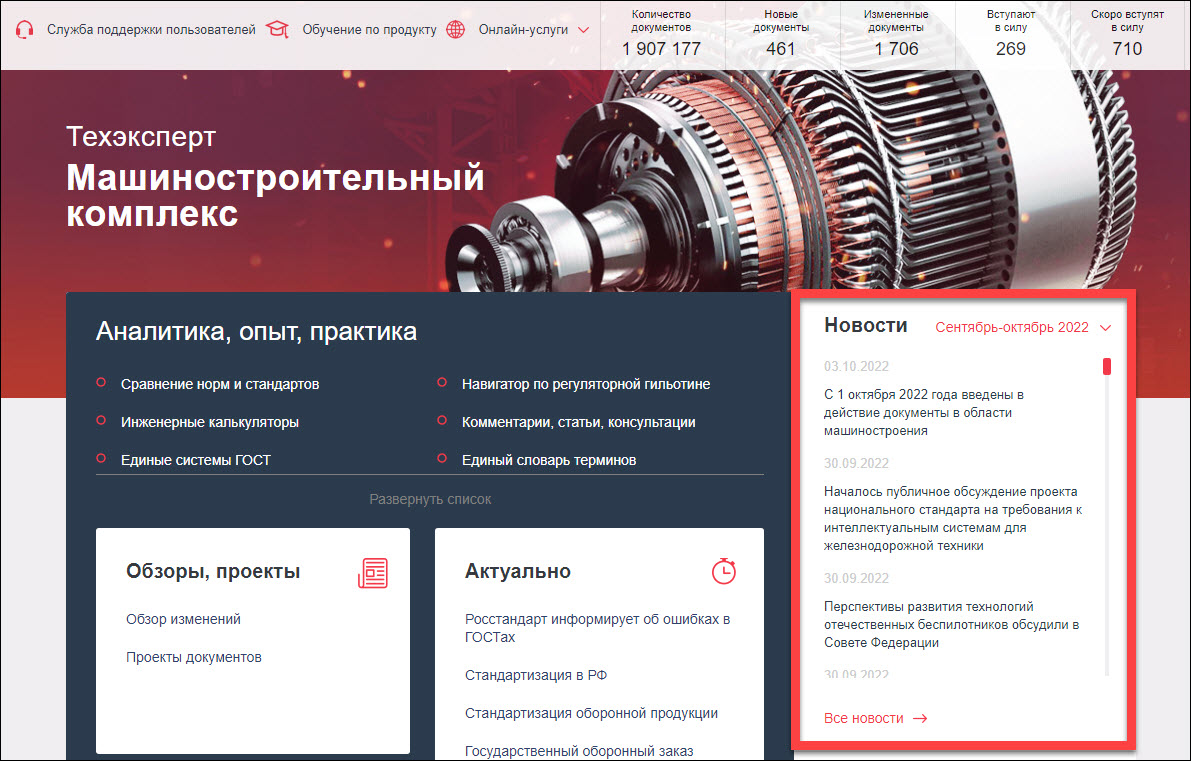Click the Новости panel heading

pos(866,325)
